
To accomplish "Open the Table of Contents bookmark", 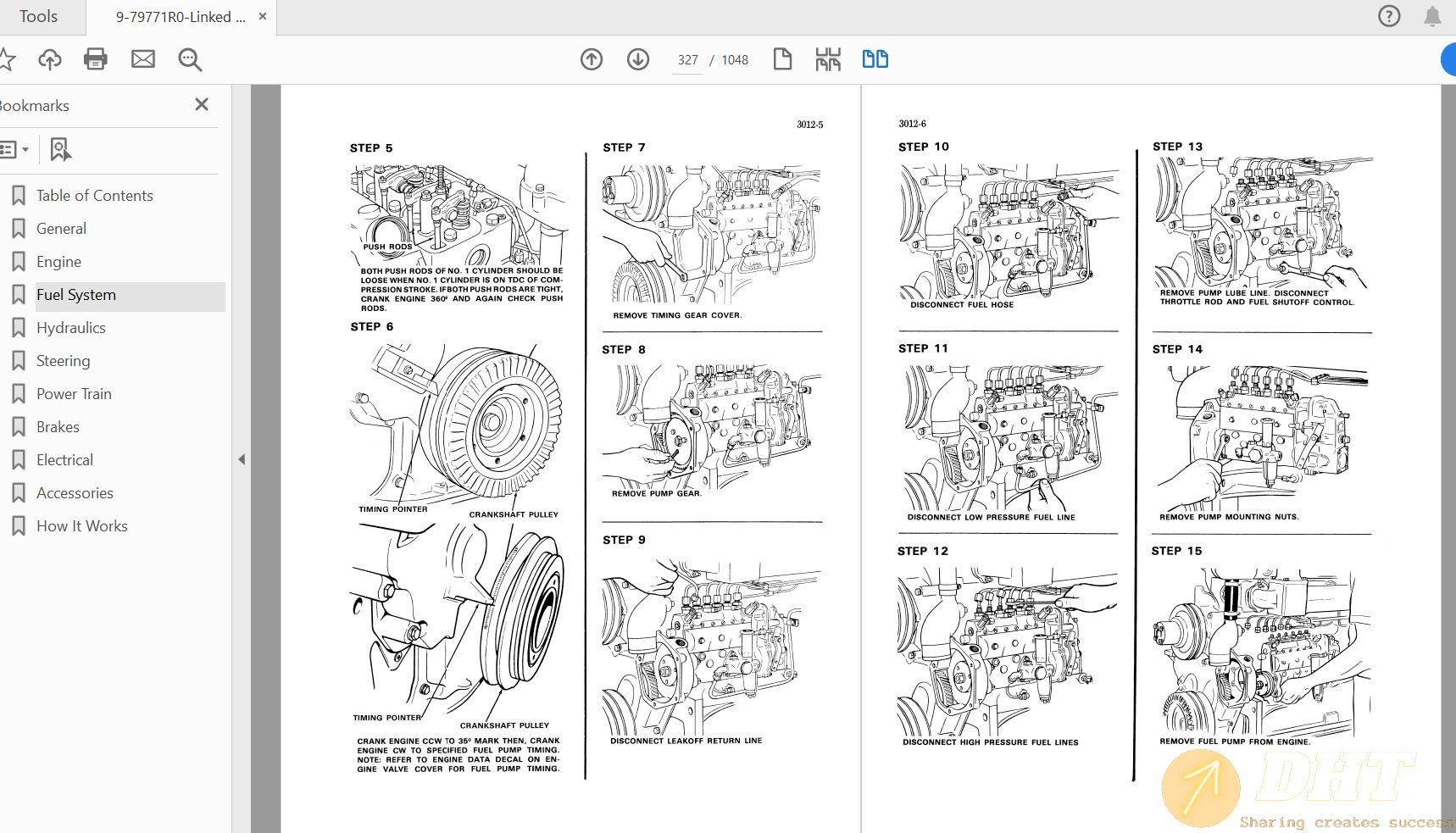I will click(x=94, y=195).
